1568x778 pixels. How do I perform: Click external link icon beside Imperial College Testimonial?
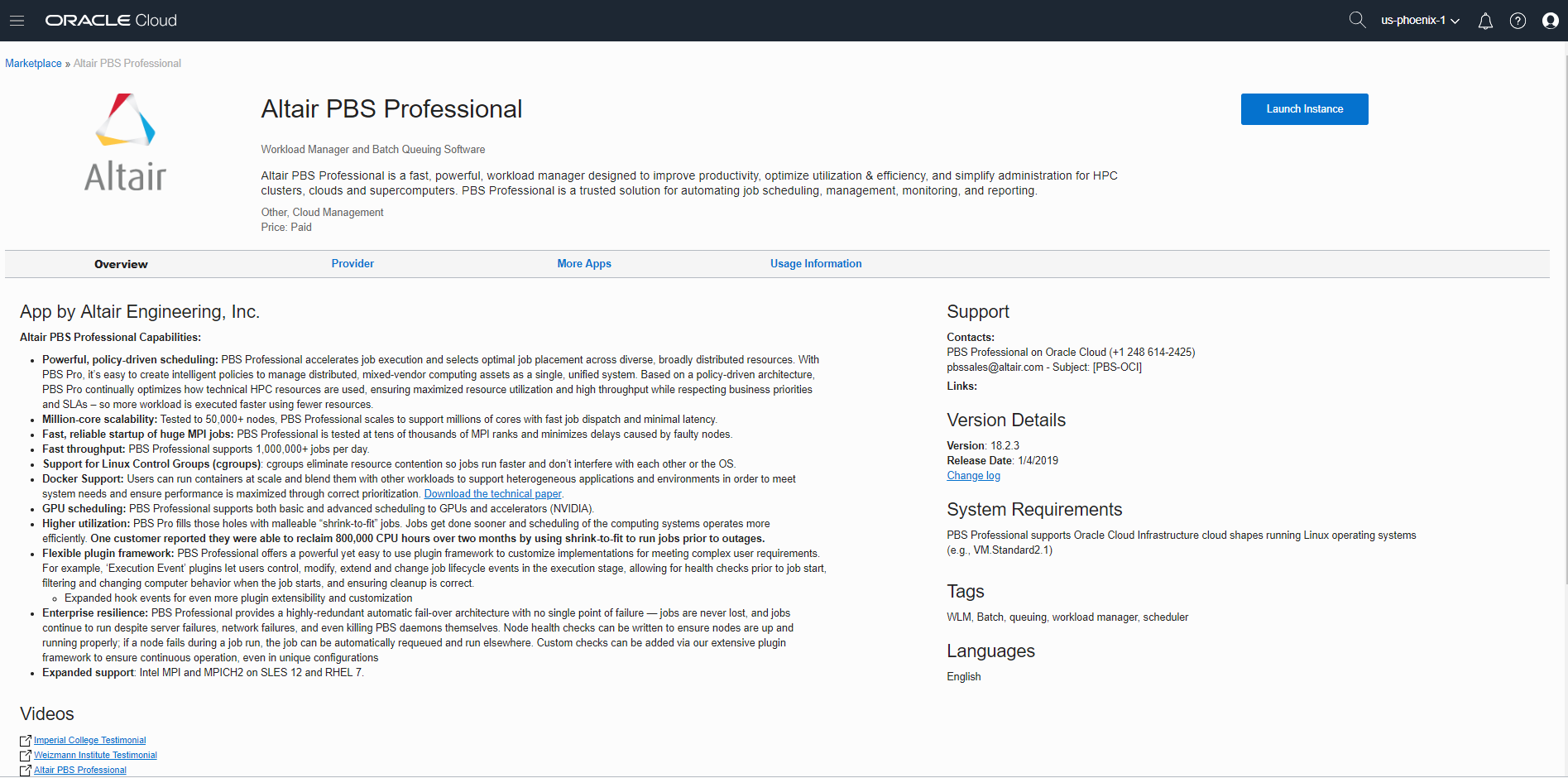[x=26, y=741]
